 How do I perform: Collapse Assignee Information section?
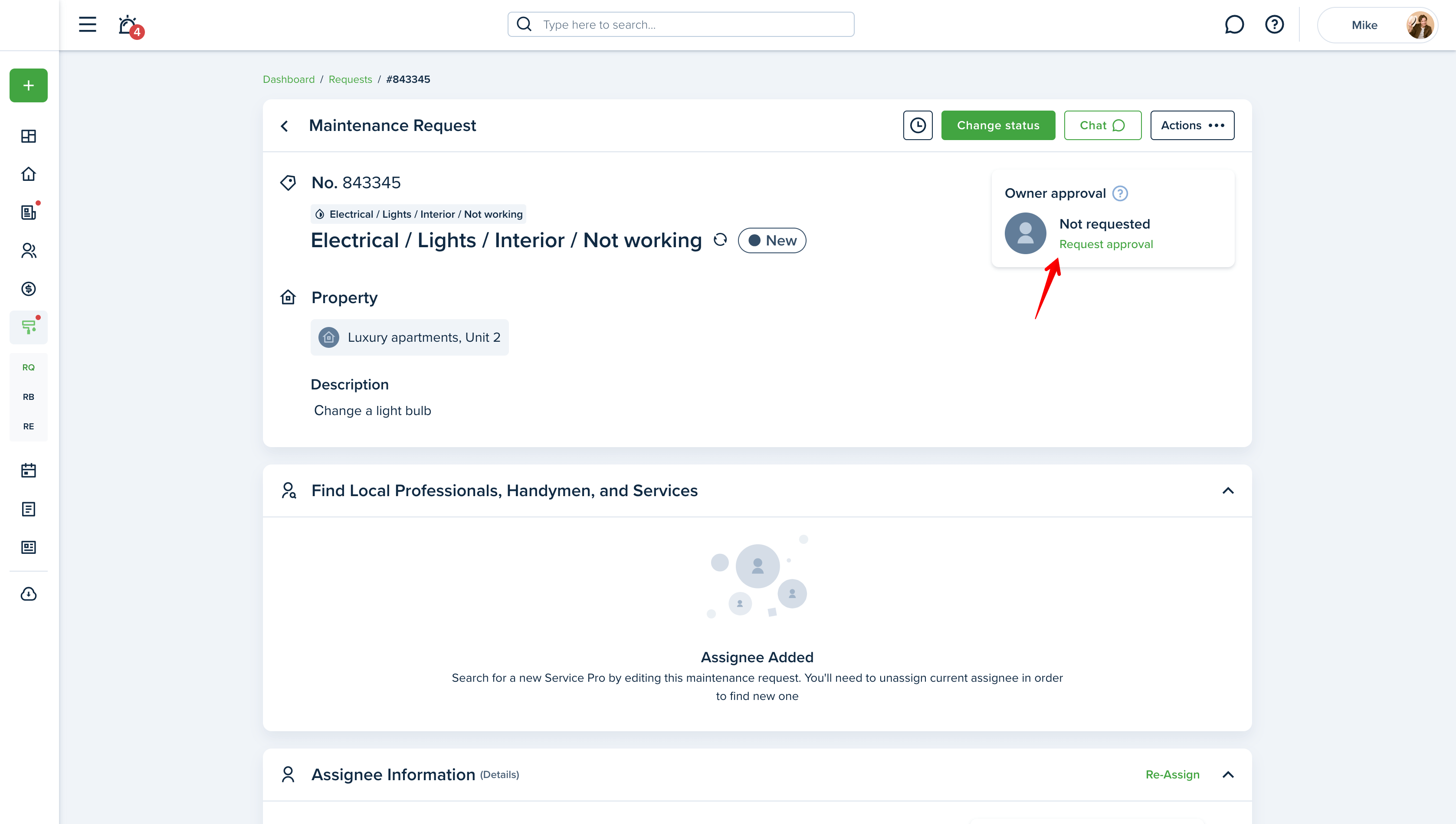coord(1228,775)
